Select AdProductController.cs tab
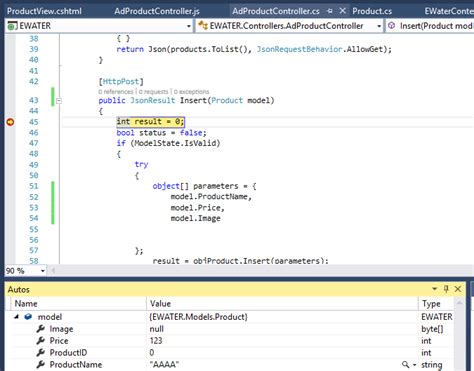 pos(276,11)
